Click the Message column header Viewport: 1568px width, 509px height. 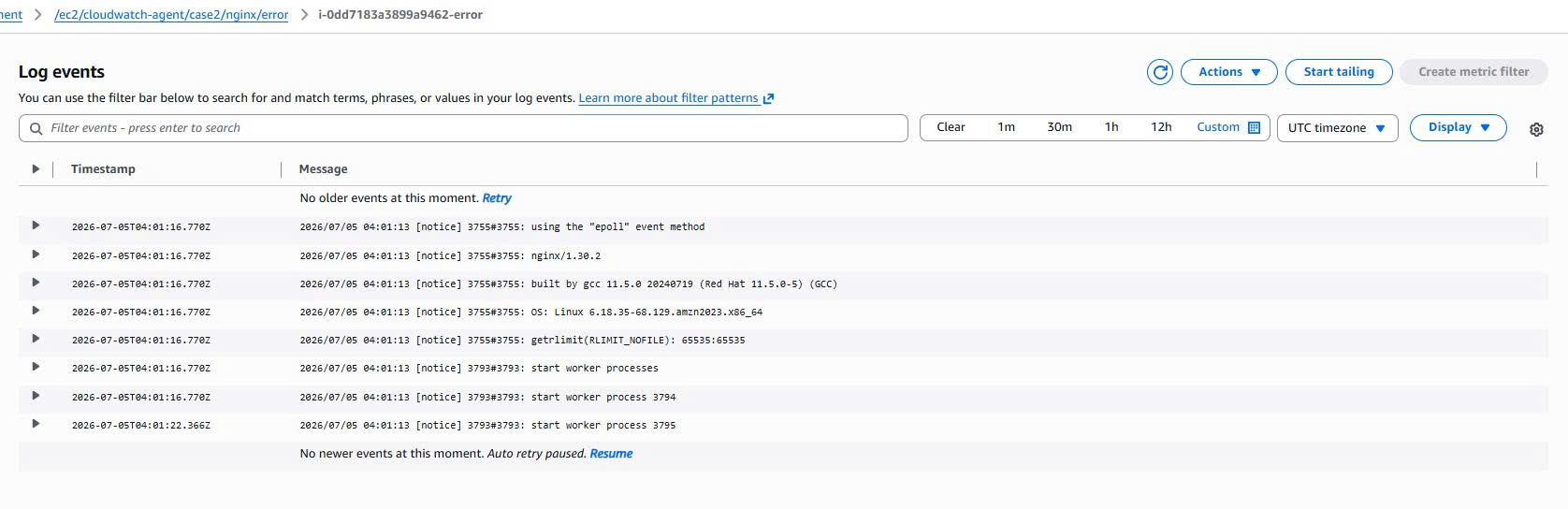[323, 169]
